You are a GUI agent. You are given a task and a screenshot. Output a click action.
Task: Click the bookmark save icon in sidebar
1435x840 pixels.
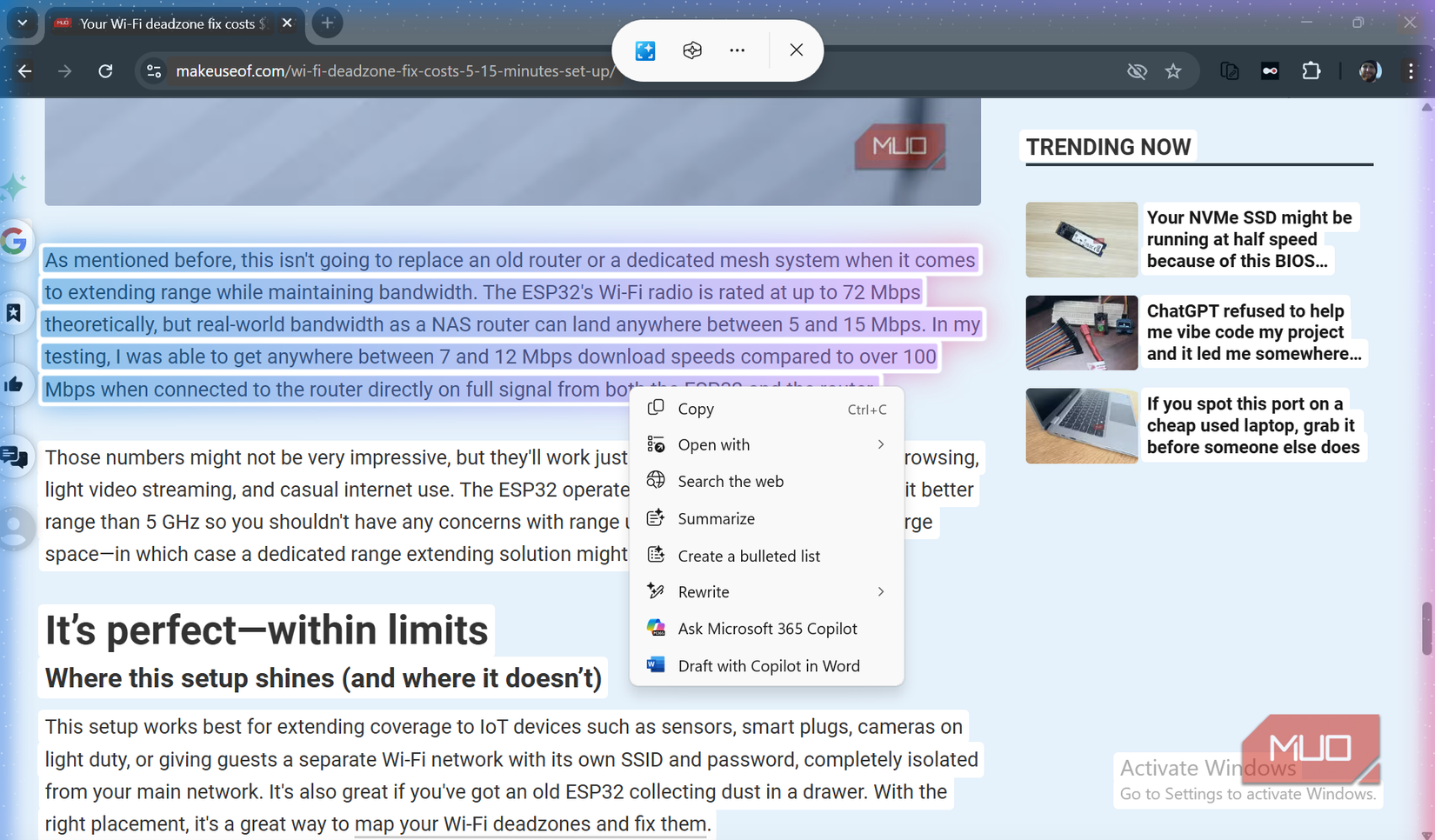coord(15,313)
